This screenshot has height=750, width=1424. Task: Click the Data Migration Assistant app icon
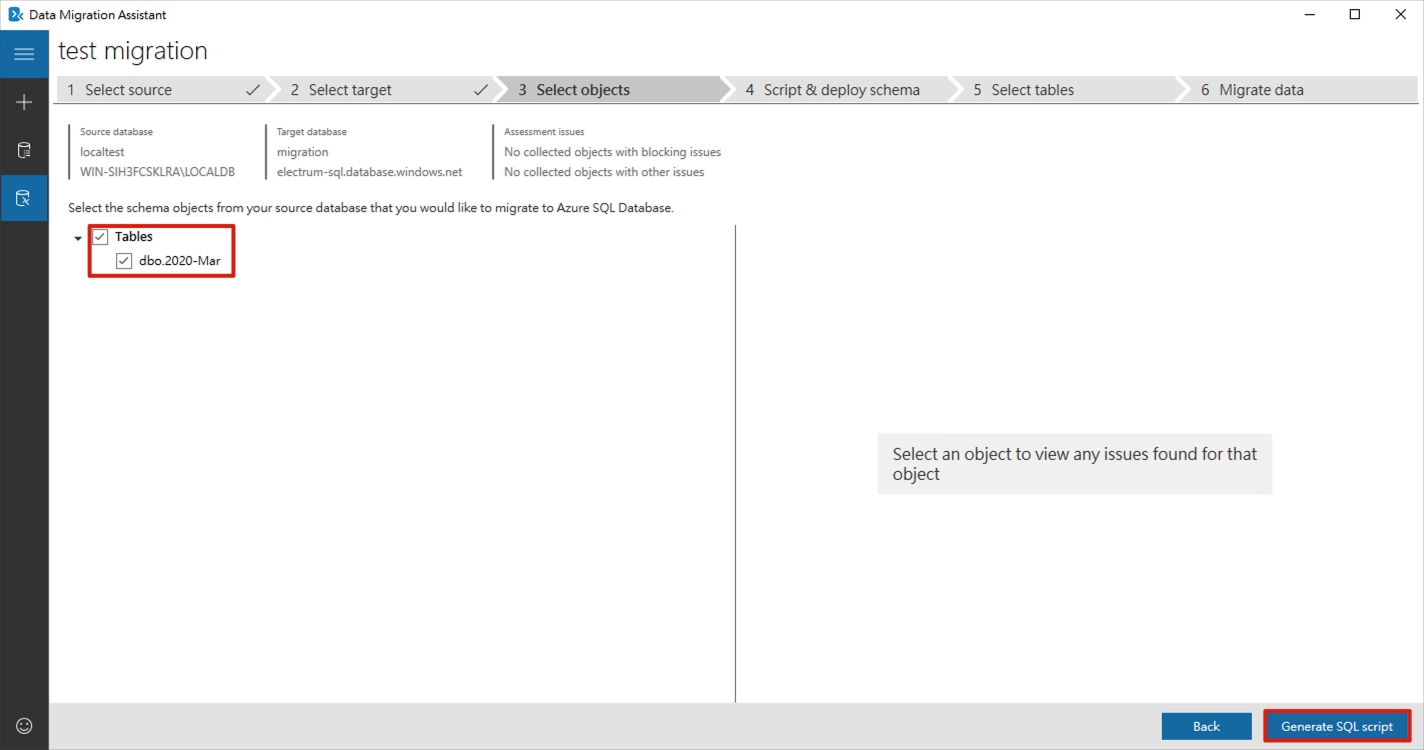coord(15,15)
